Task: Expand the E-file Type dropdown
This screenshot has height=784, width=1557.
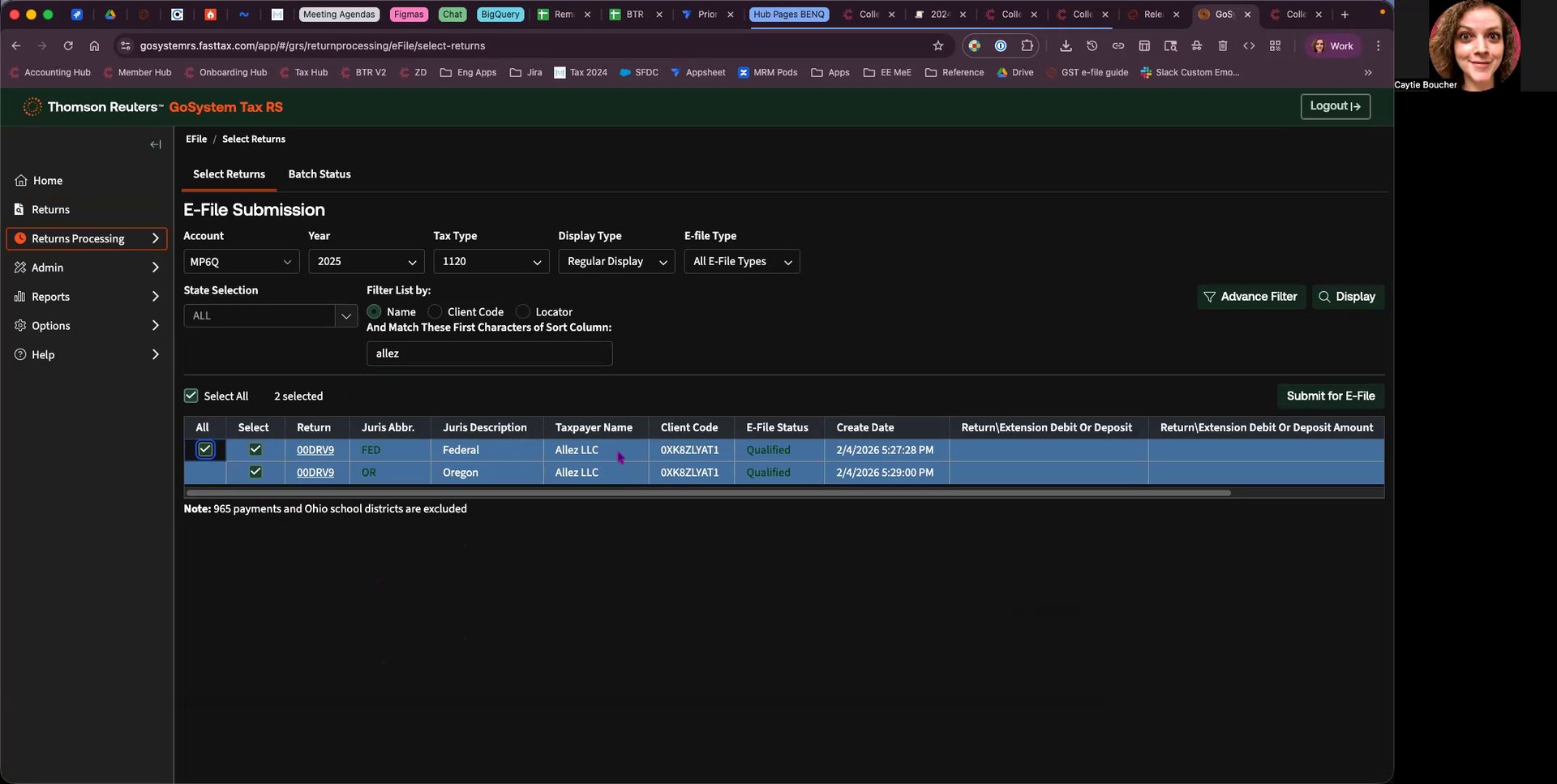Action: tap(741, 261)
